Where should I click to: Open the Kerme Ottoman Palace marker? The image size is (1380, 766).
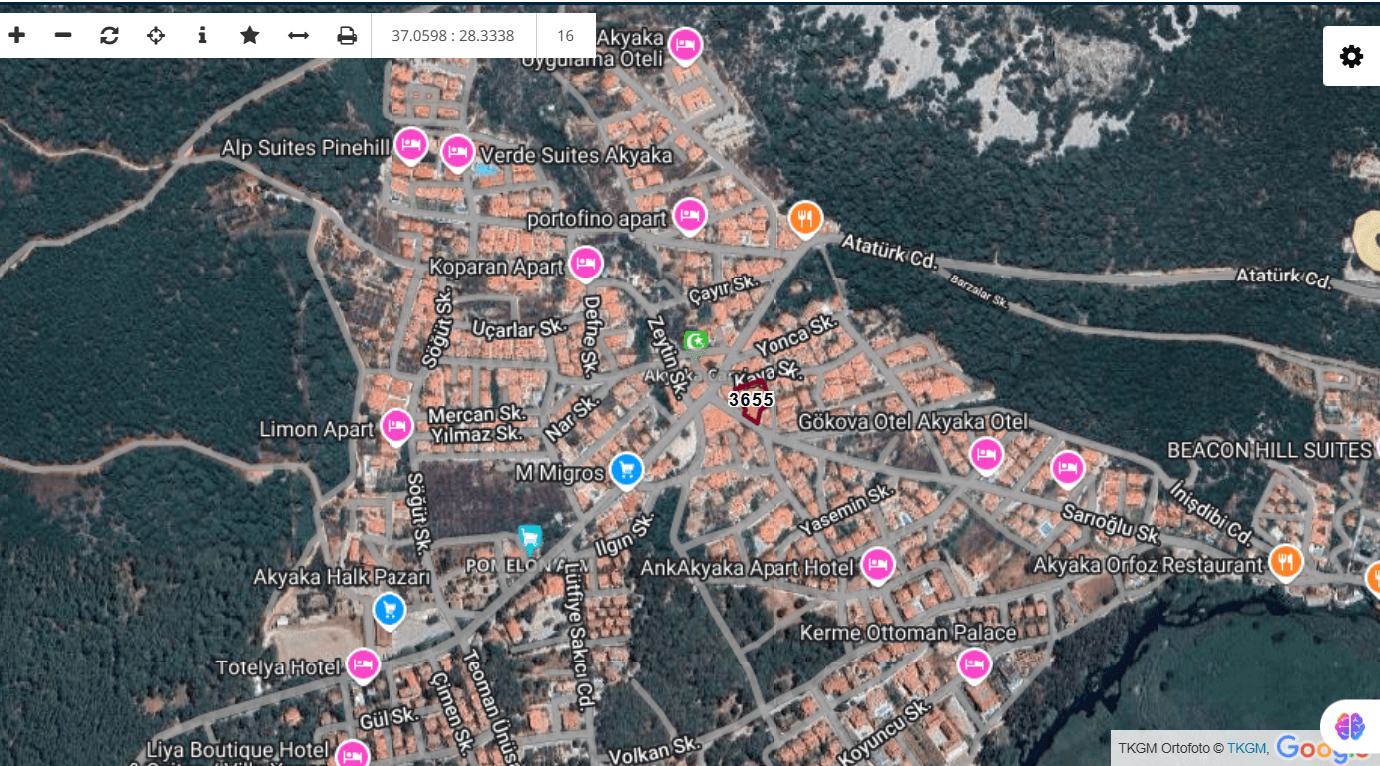pyautogui.click(x=974, y=663)
